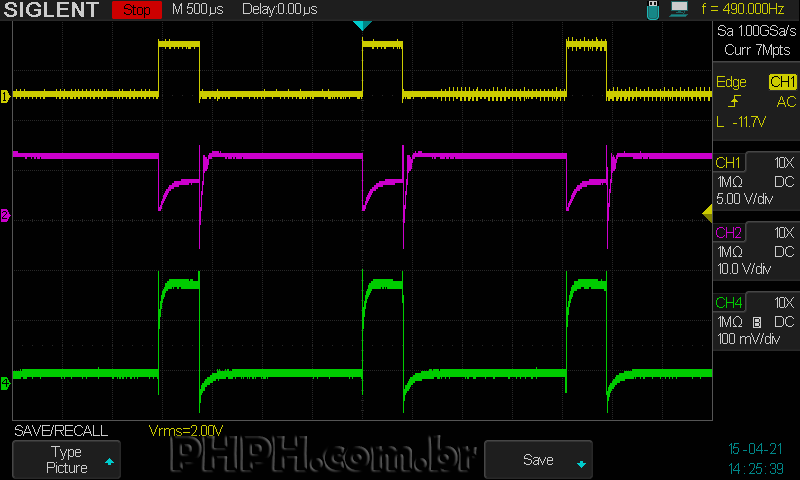Click the f = 490.000Hz frequency readout
Screen dimensions: 800x480
click(x=742, y=9)
